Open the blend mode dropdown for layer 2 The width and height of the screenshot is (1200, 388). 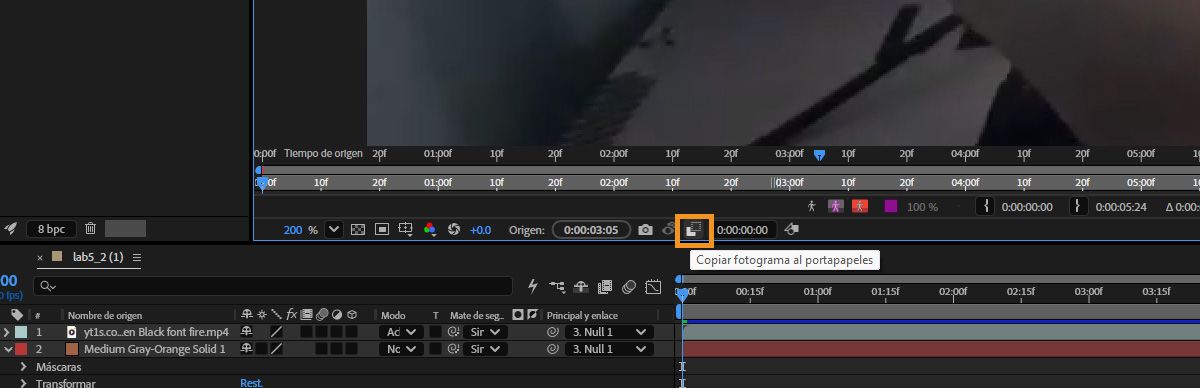coord(401,349)
